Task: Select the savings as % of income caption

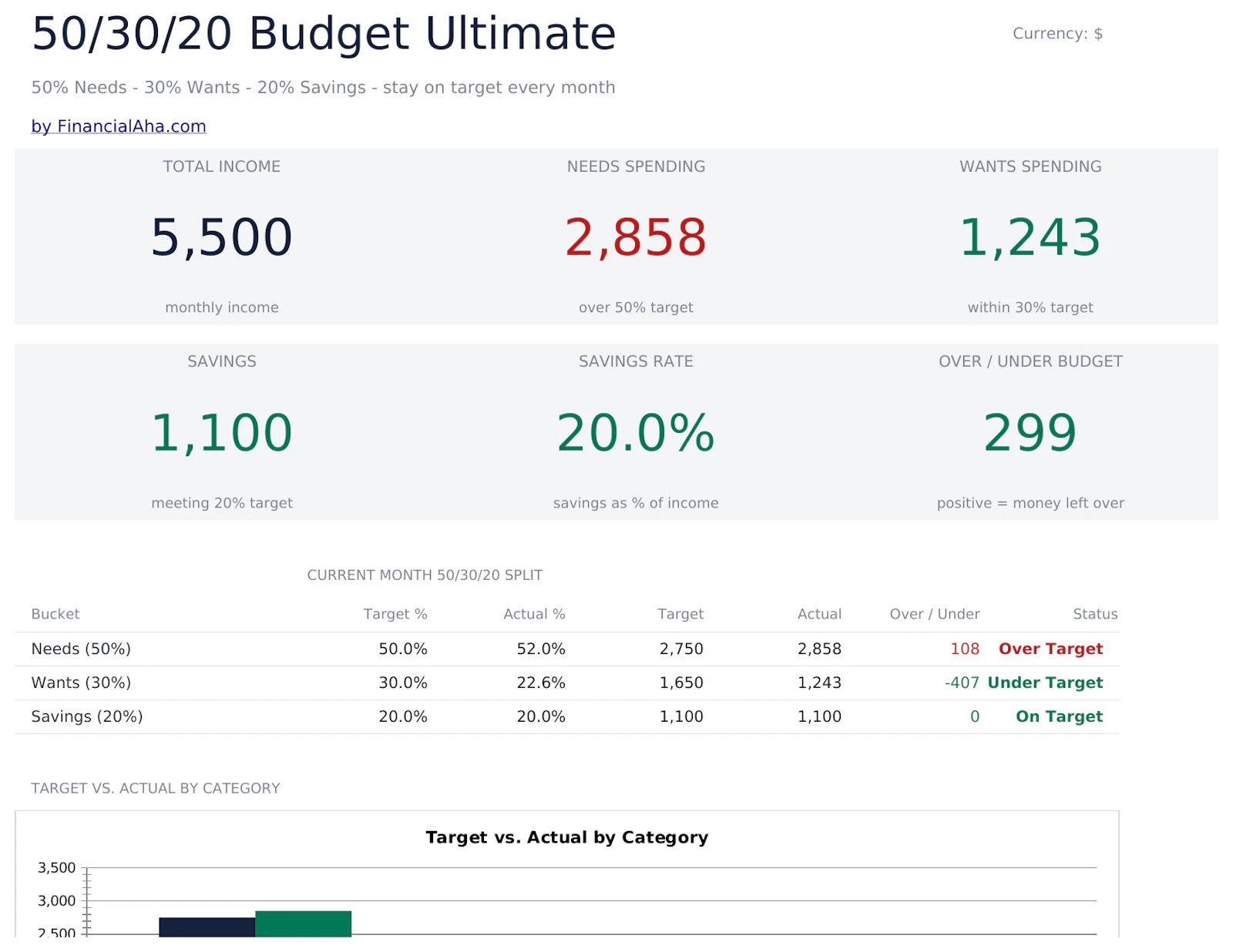Action: point(636,503)
